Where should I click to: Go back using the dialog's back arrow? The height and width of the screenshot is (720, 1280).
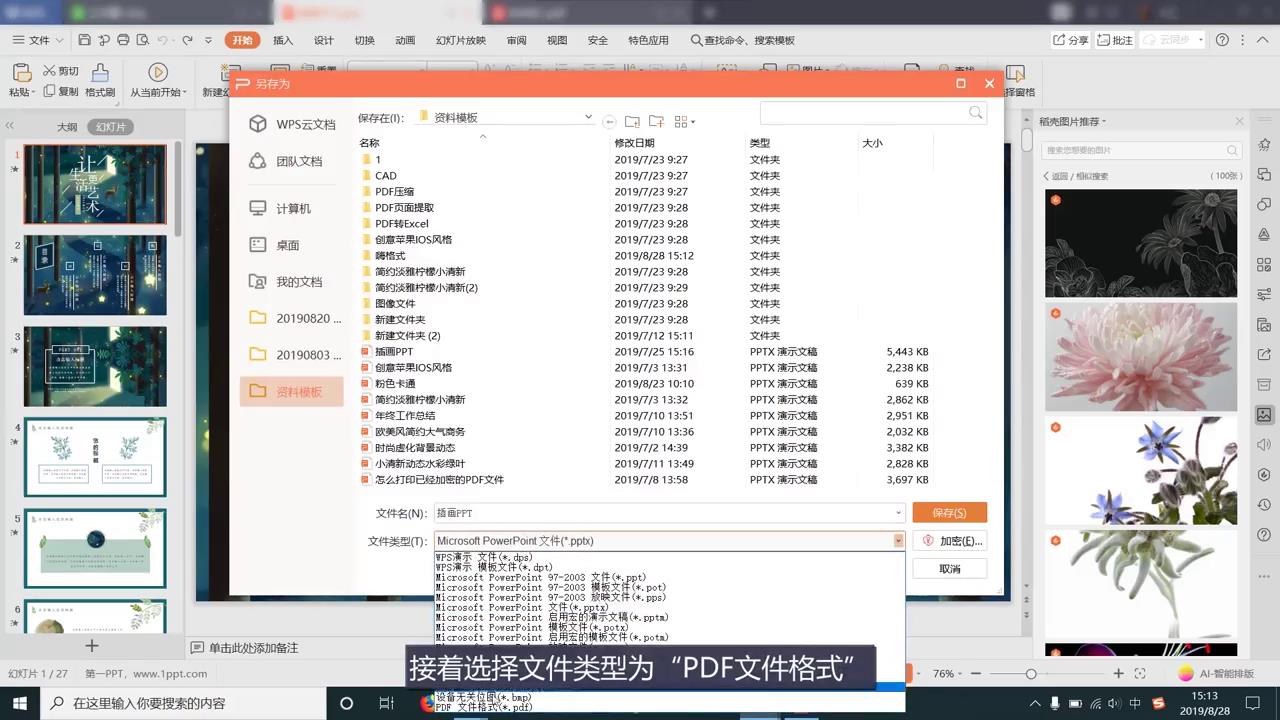click(x=610, y=121)
